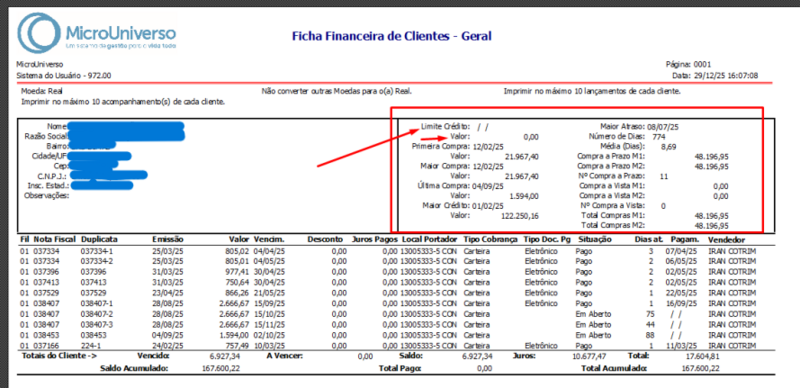Image resolution: width=800 pixels, height=388 pixels.
Task: Click the Totais do Cliente -> label
Action: click(59, 356)
